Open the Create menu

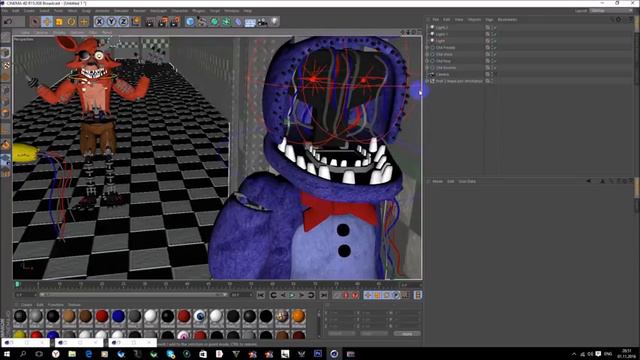29,11
